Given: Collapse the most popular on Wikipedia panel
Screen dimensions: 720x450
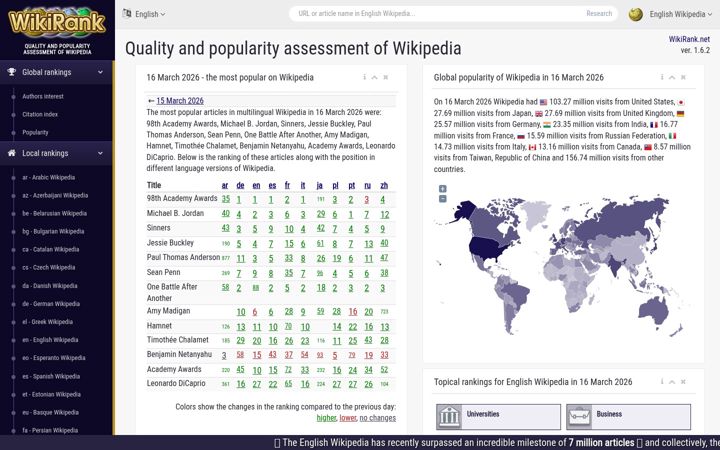Looking at the screenshot, I should 375,77.
